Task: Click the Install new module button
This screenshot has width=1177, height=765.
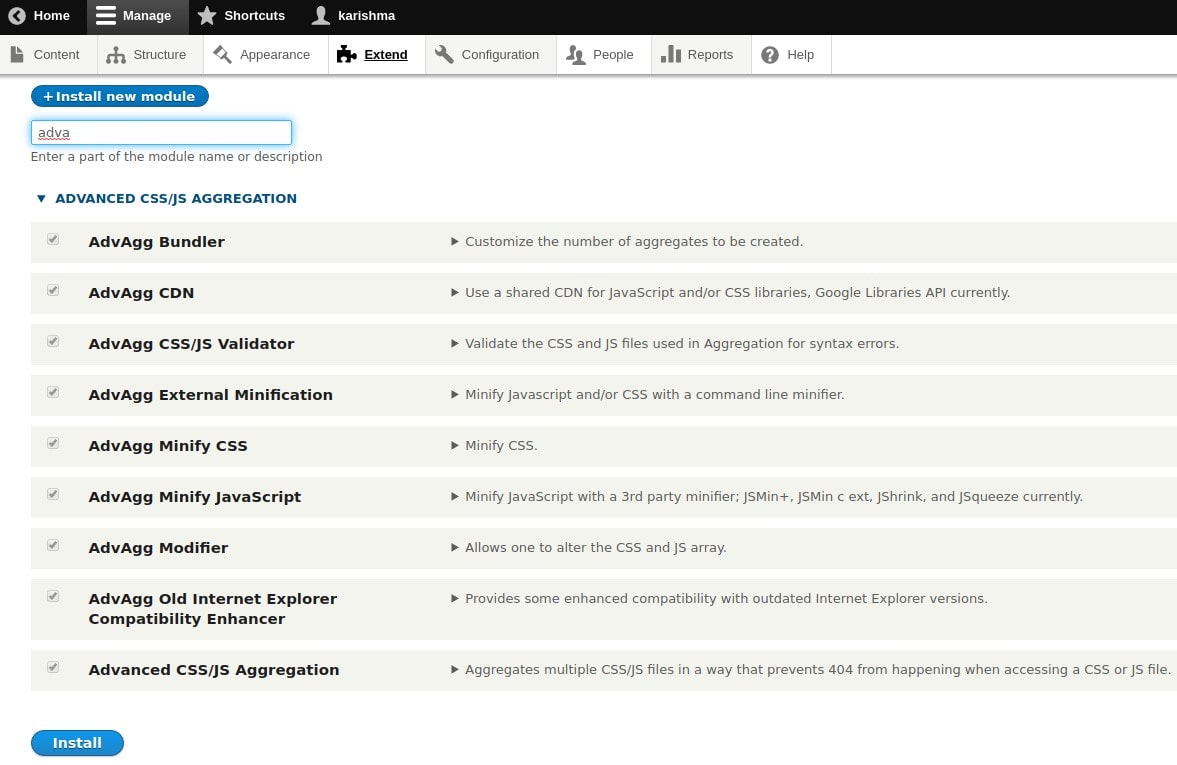Action: [x=119, y=96]
